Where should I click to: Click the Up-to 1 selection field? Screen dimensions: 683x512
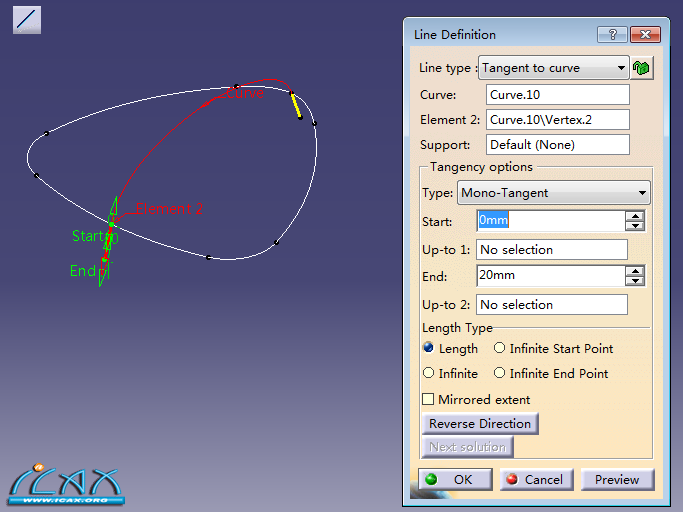pos(551,249)
